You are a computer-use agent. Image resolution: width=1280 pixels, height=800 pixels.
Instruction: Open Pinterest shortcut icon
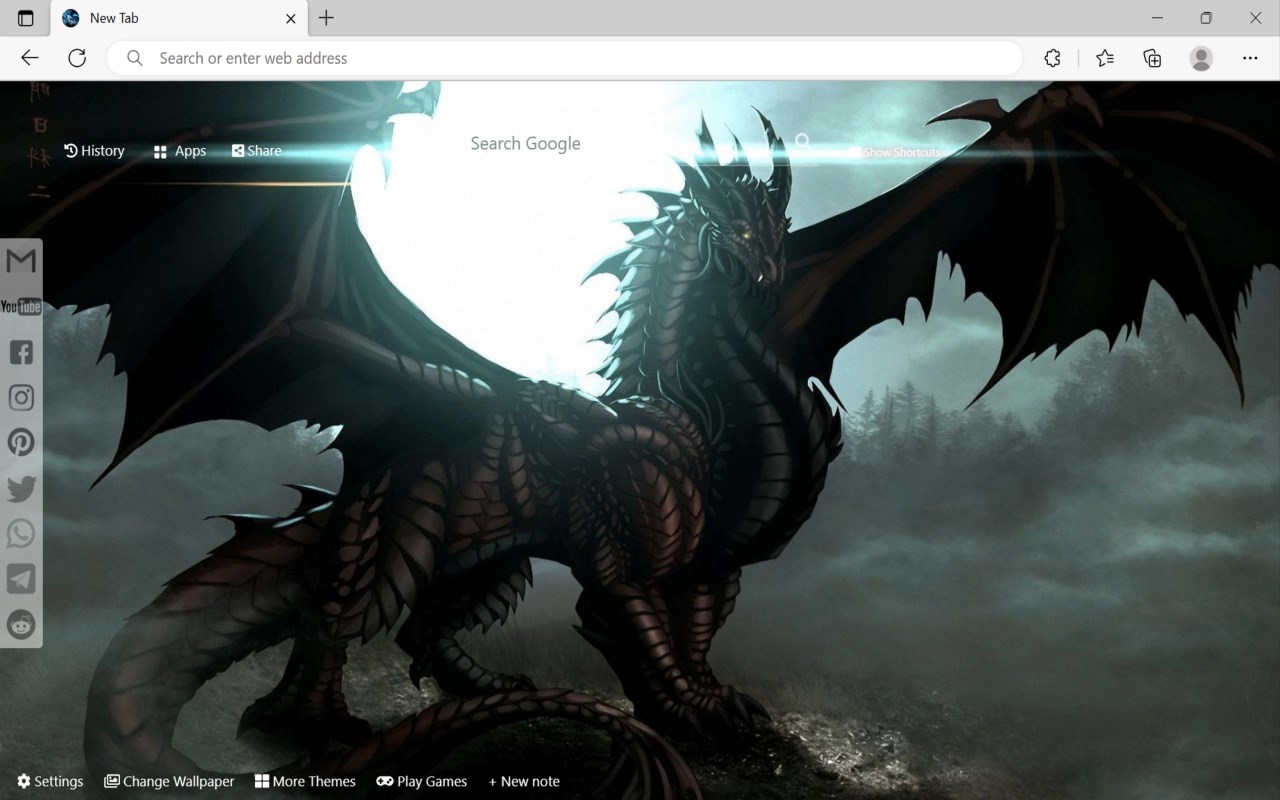21,442
